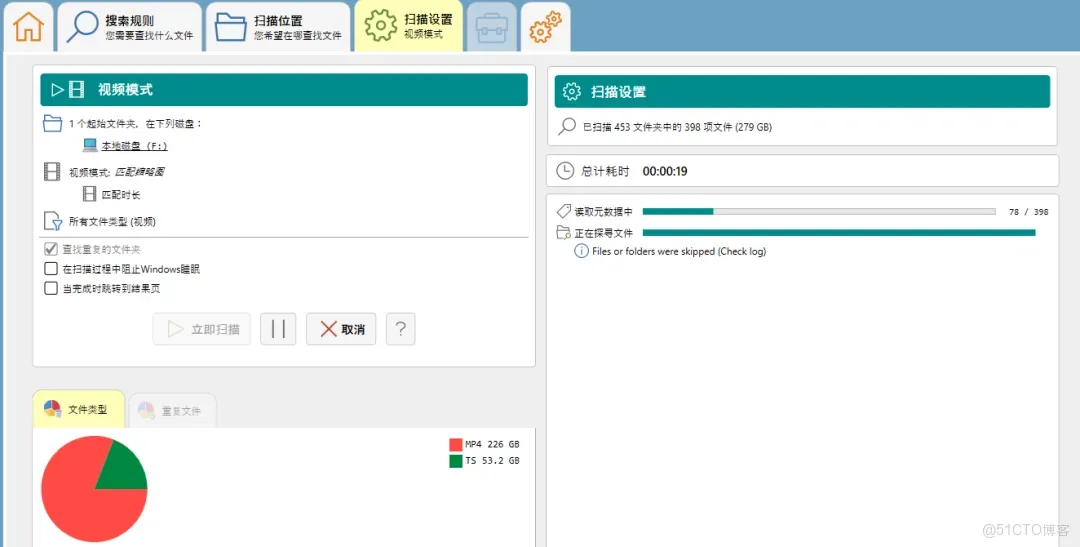Click the pie icon on 重复文件 tab

tap(146, 411)
